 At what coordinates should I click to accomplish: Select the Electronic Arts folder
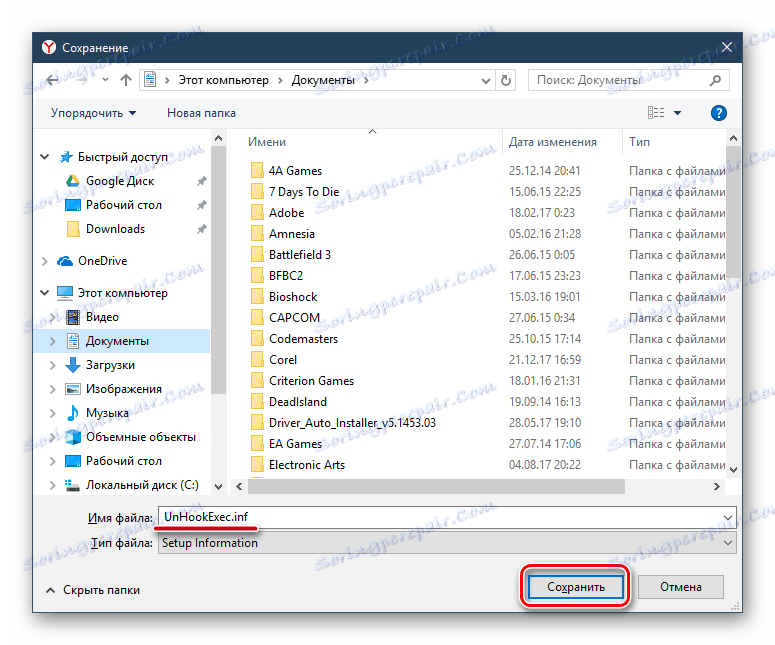(x=306, y=465)
